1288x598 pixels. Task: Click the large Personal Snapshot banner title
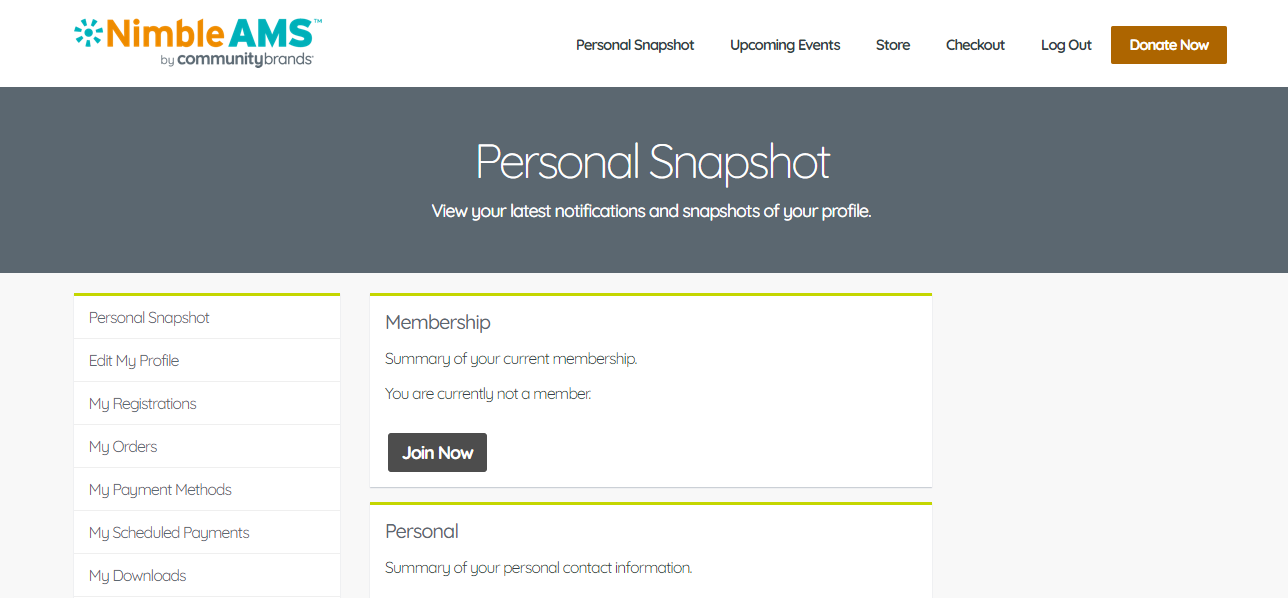(652, 162)
